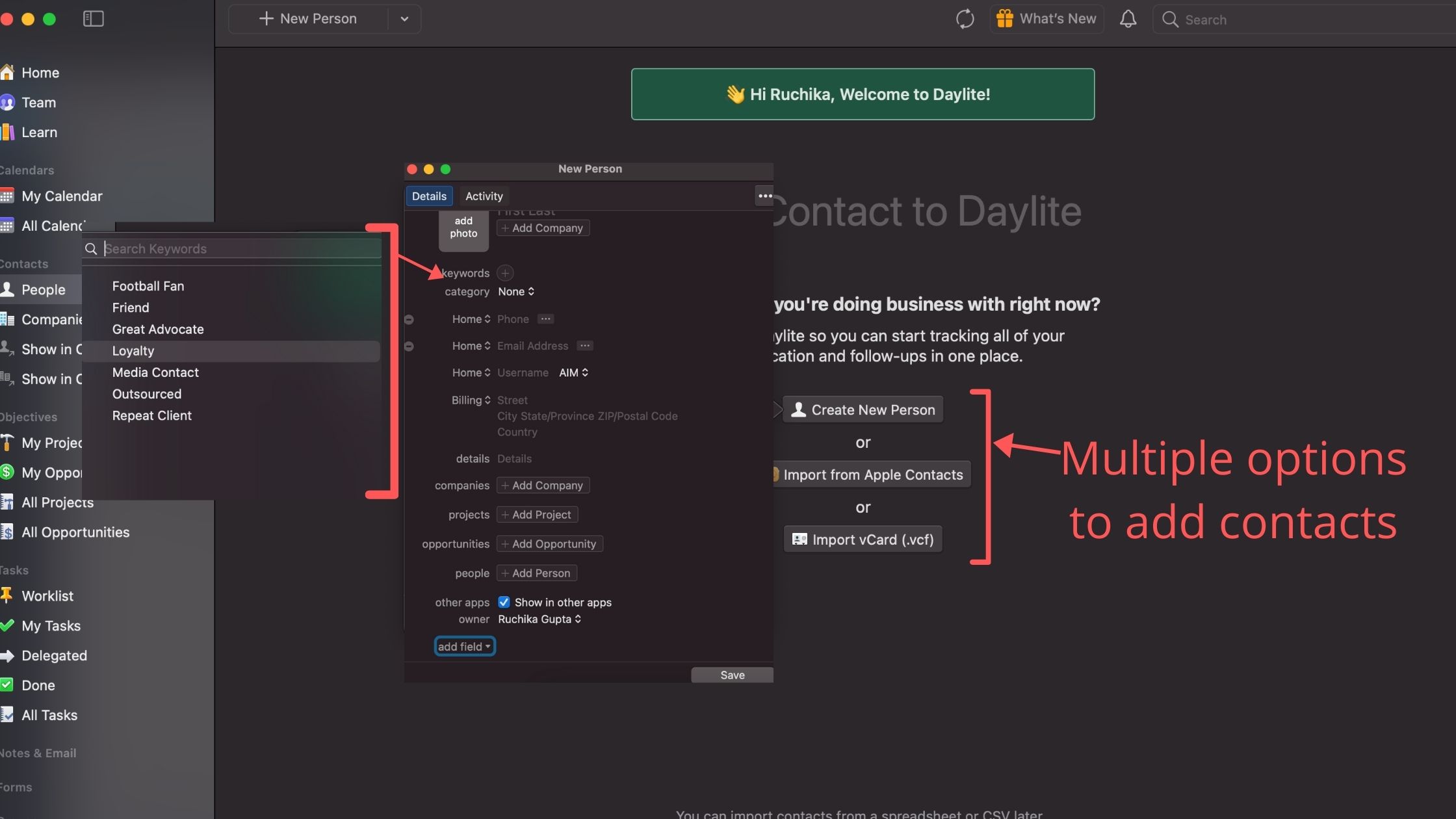1456x819 pixels.
Task: Open the add field dropdown
Action: [x=465, y=647]
